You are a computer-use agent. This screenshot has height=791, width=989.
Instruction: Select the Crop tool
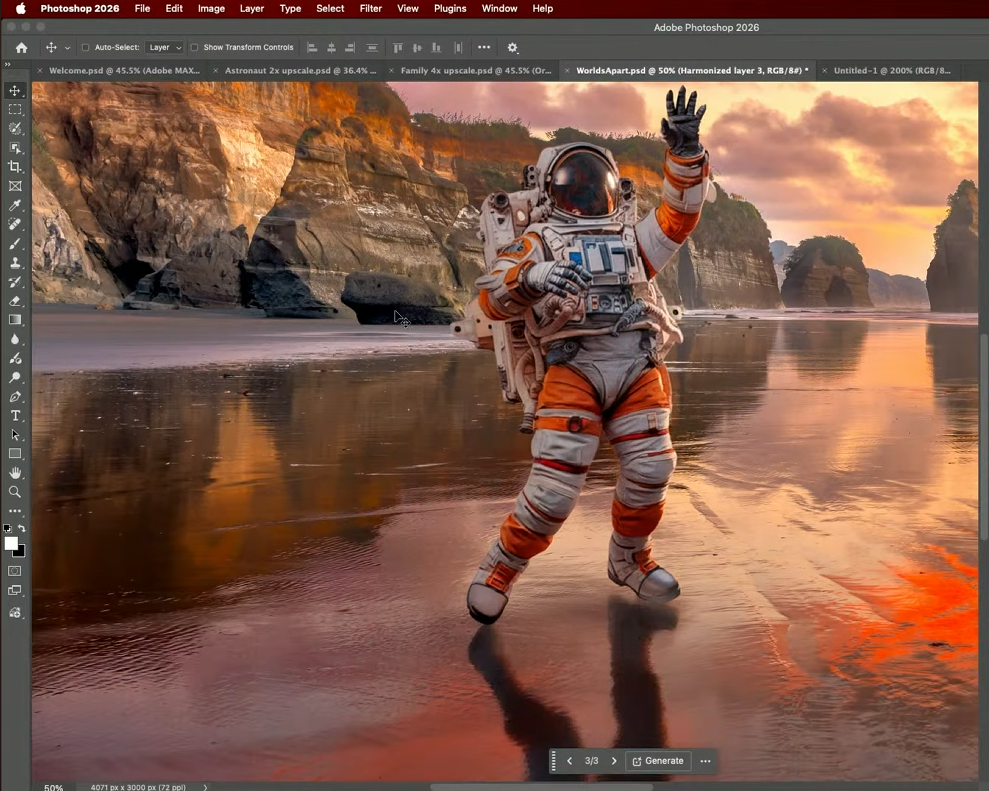(x=15, y=167)
